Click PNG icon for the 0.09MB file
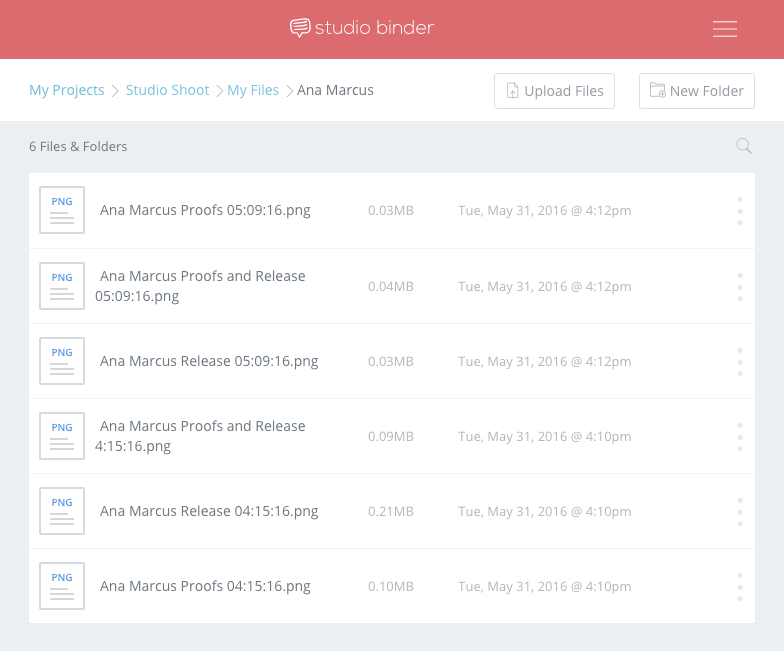 click(62, 436)
